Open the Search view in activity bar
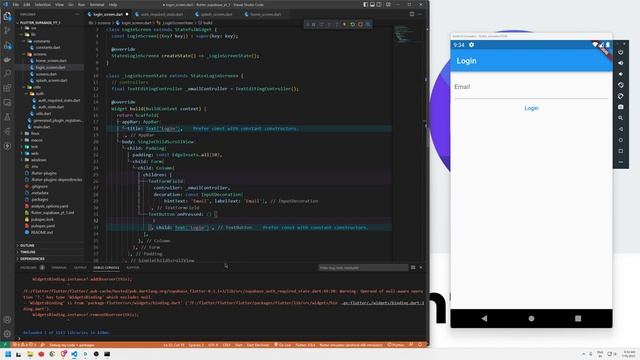This screenshot has width=640, height=360. [7, 73]
